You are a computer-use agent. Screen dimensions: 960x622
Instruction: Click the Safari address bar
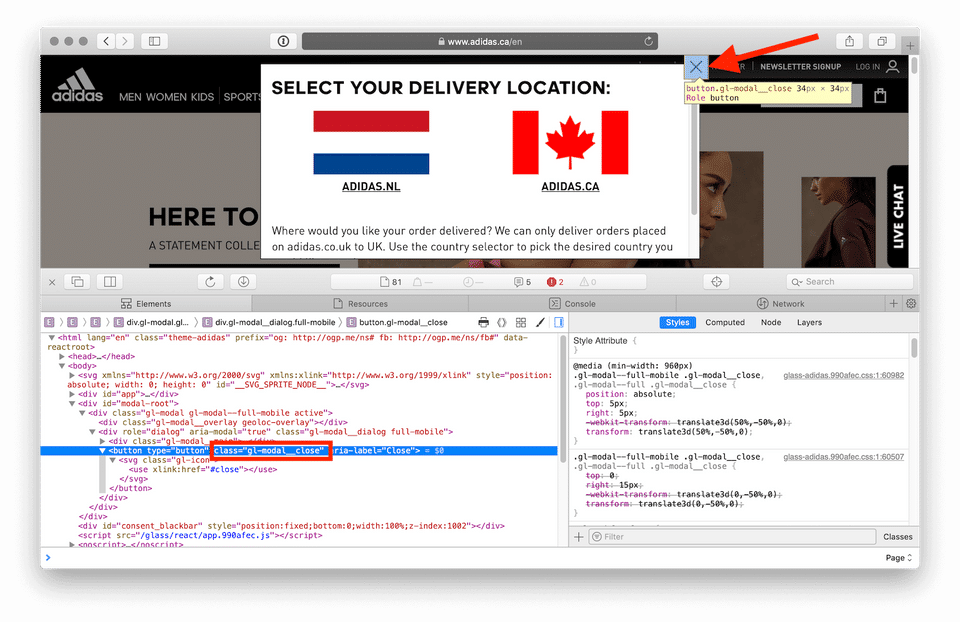pyautogui.click(x=480, y=42)
